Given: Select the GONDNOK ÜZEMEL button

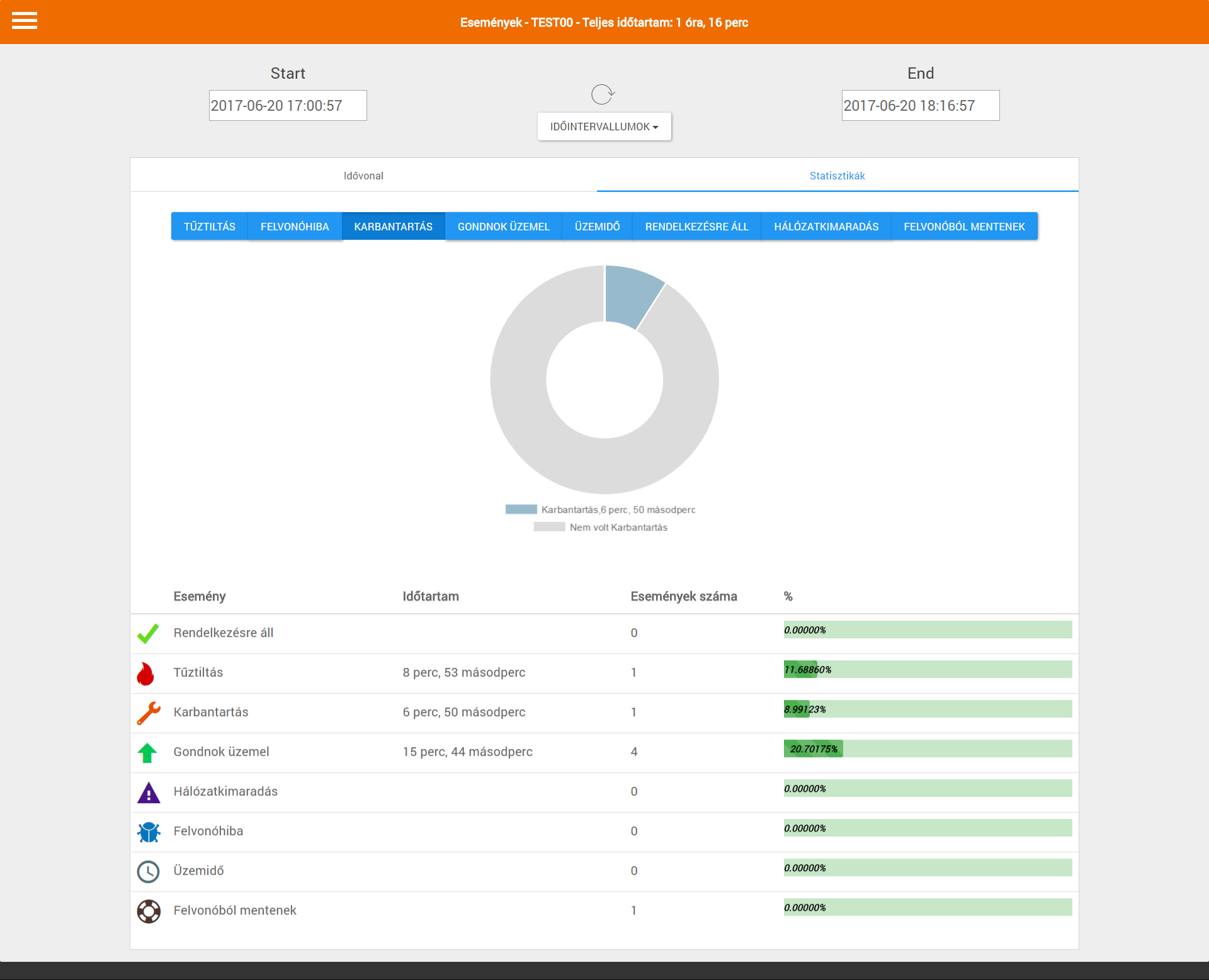Looking at the screenshot, I should tap(503, 227).
